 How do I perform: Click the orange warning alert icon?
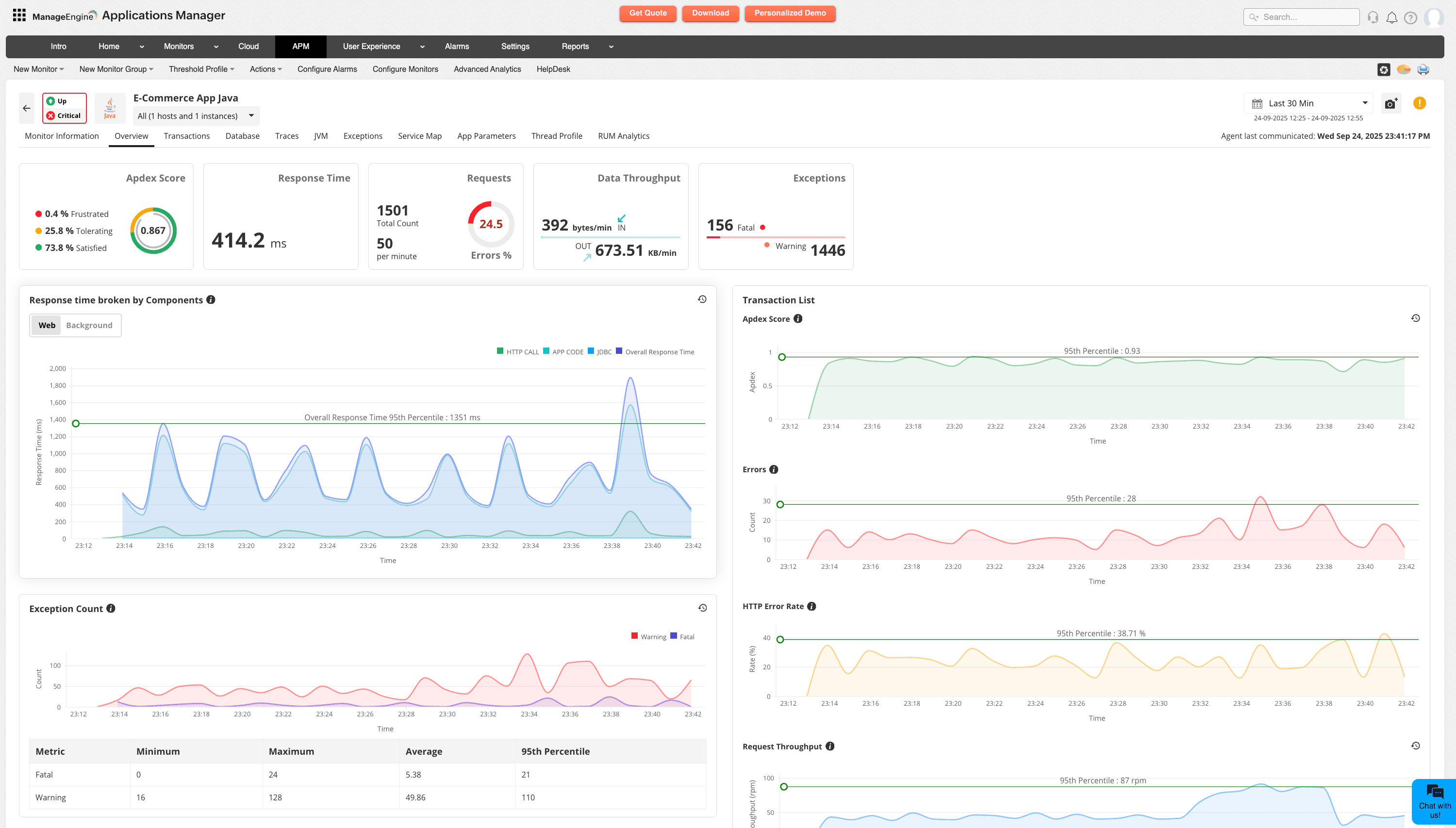pyautogui.click(x=1420, y=103)
